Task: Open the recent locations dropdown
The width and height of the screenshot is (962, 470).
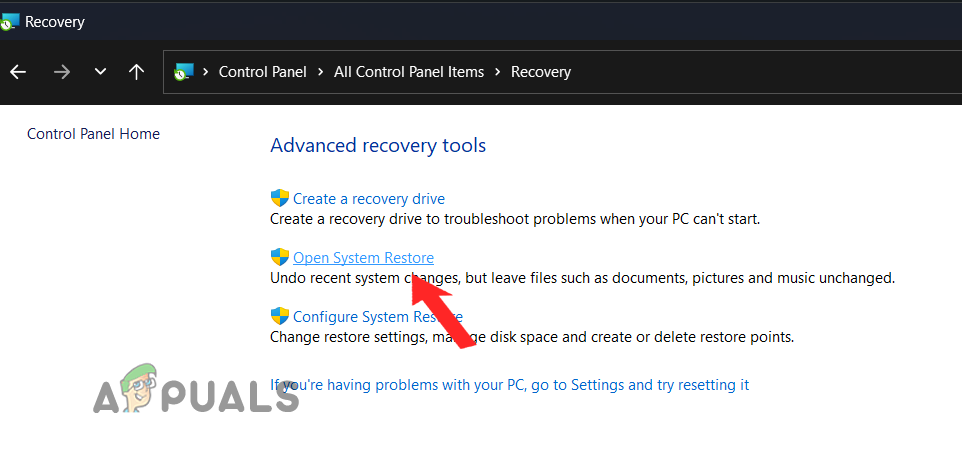Action: click(x=100, y=72)
